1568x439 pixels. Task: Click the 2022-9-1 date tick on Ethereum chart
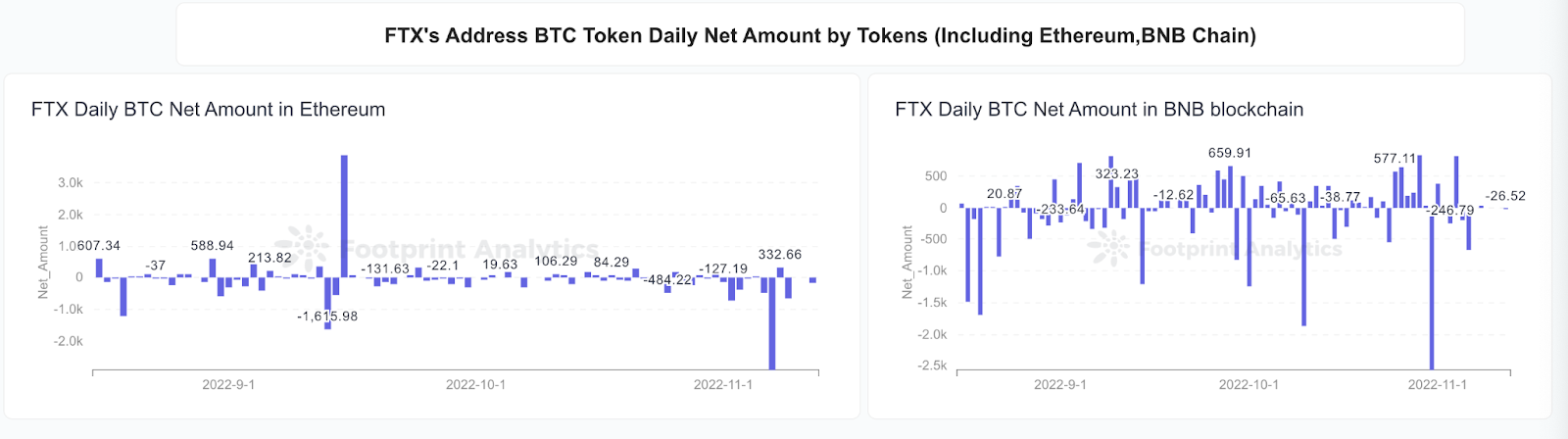tap(228, 385)
